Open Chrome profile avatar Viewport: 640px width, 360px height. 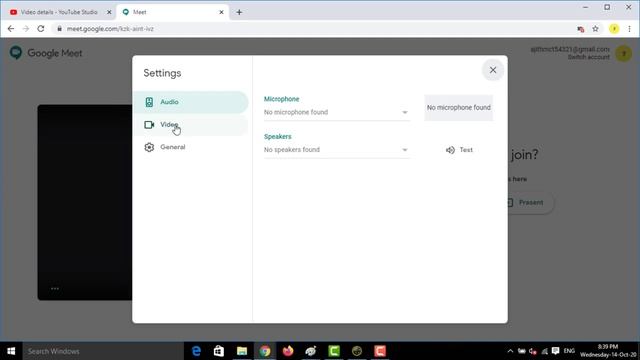[614, 29]
